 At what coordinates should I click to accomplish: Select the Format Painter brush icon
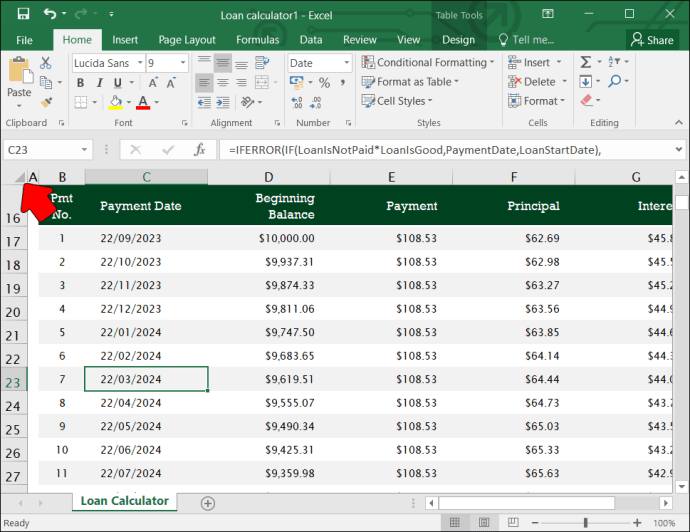46,102
